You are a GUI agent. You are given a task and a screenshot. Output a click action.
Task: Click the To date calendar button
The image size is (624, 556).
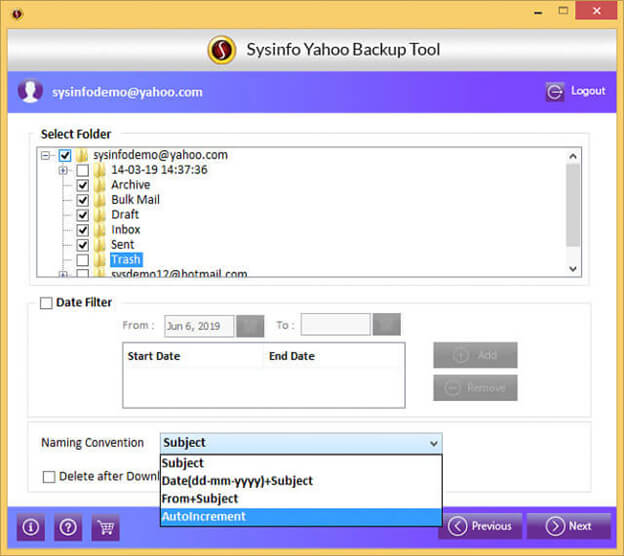386,325
